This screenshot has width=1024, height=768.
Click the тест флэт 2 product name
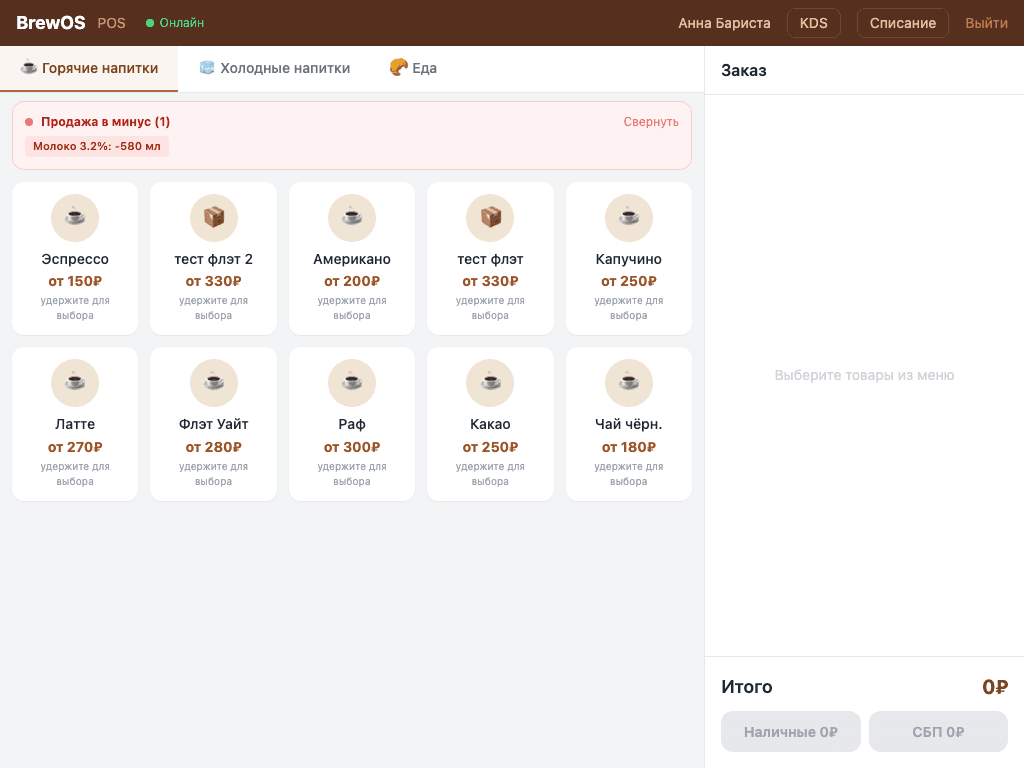(x=214, y=259)
